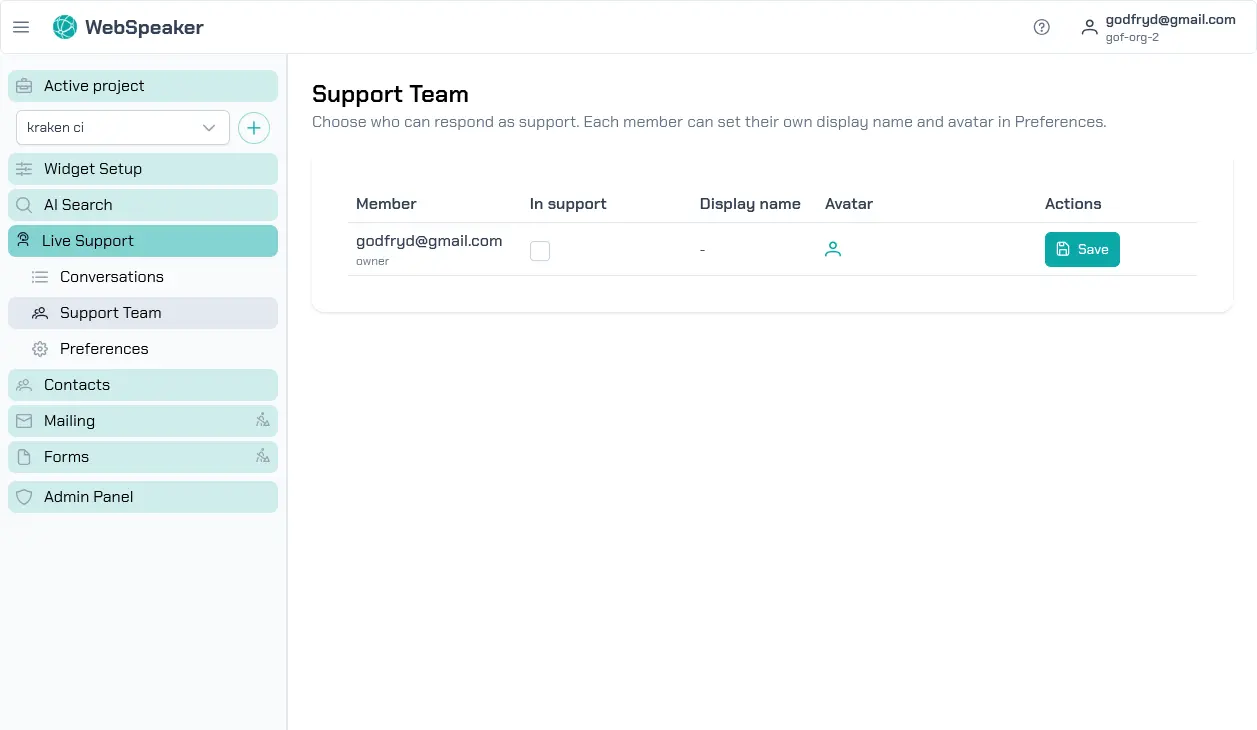Click the locked icon next to Forms
This screenshot has width=1257, height=730.
(x=262, y=456)
